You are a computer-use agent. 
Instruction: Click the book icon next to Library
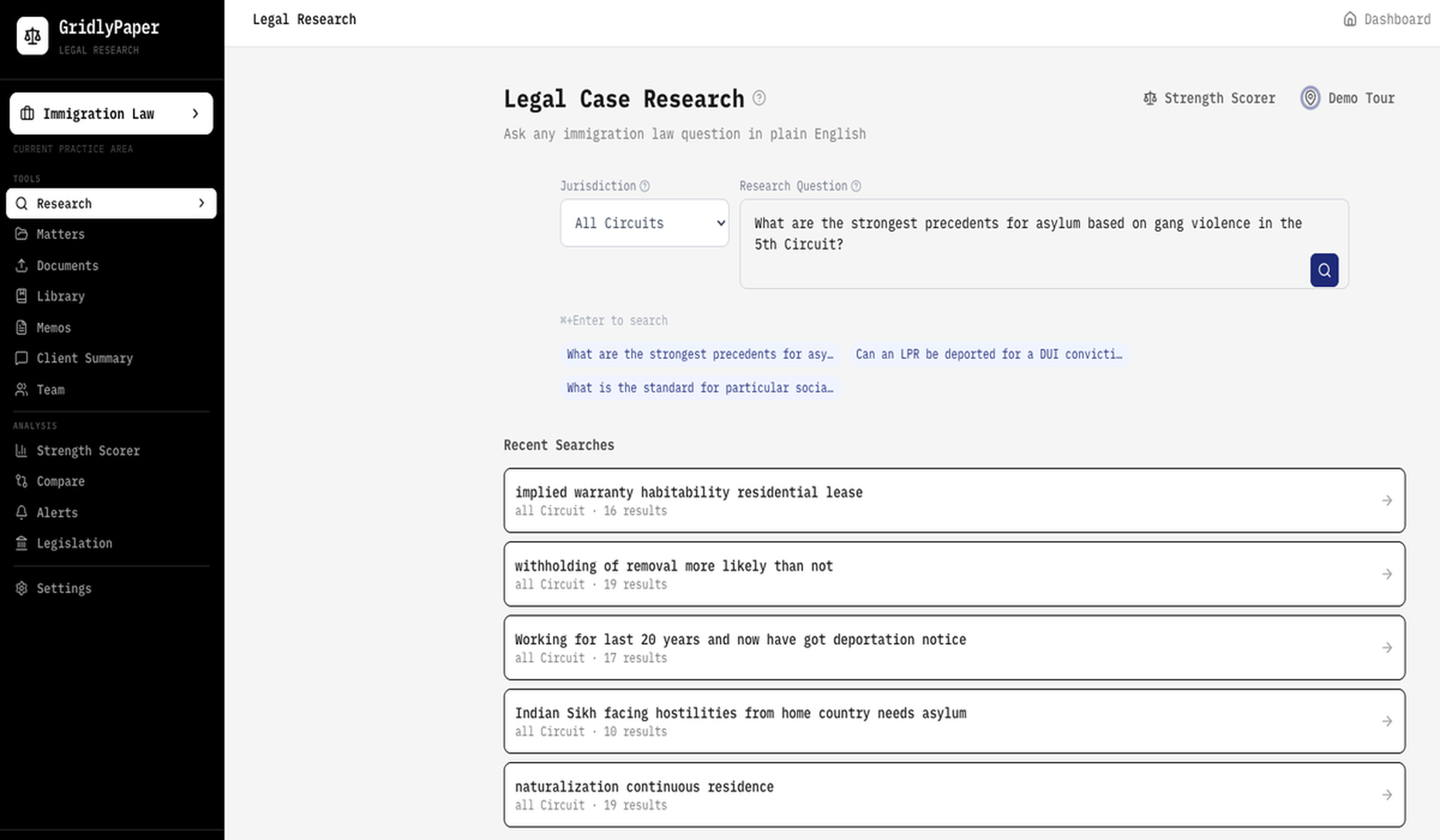22,296
